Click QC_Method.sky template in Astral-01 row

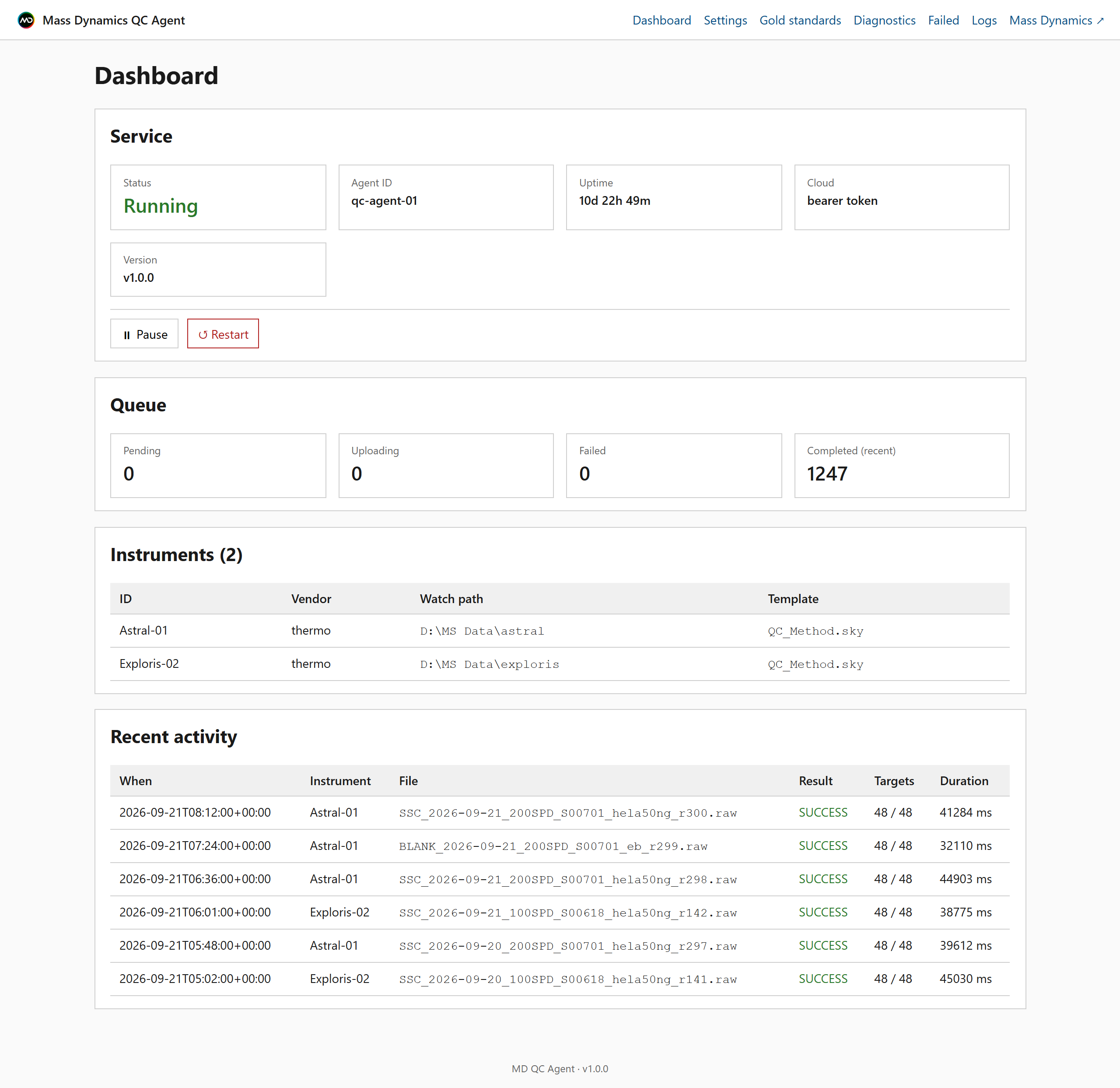pos(815,631)
